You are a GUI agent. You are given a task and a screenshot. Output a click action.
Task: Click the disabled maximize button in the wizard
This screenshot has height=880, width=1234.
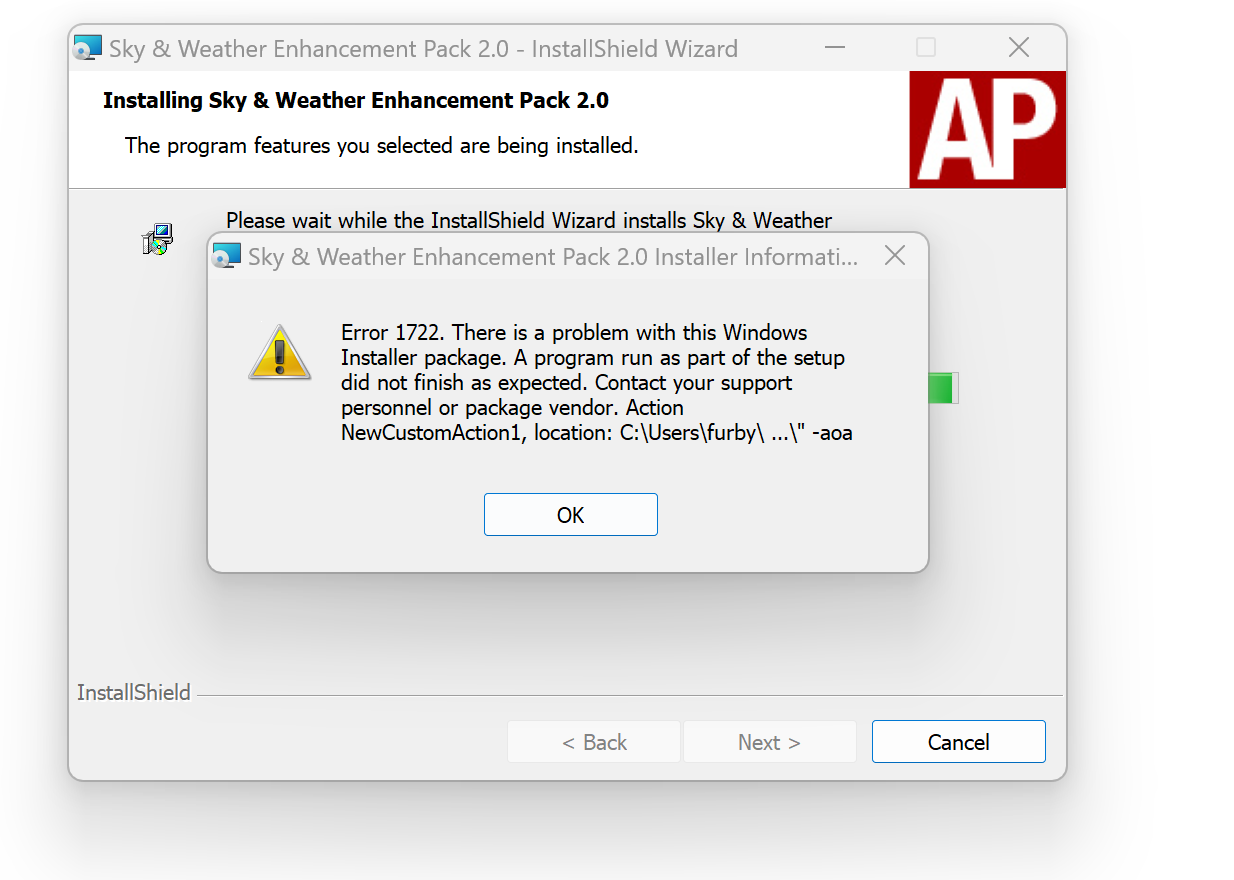pyautogui.click(x=926, y=47)
